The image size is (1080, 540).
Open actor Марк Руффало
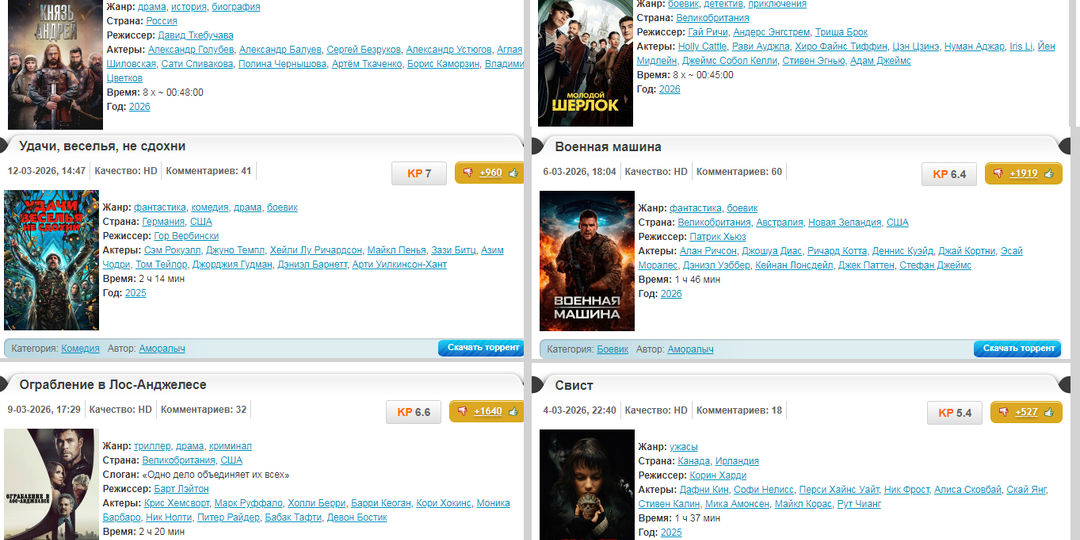(248, 503)
